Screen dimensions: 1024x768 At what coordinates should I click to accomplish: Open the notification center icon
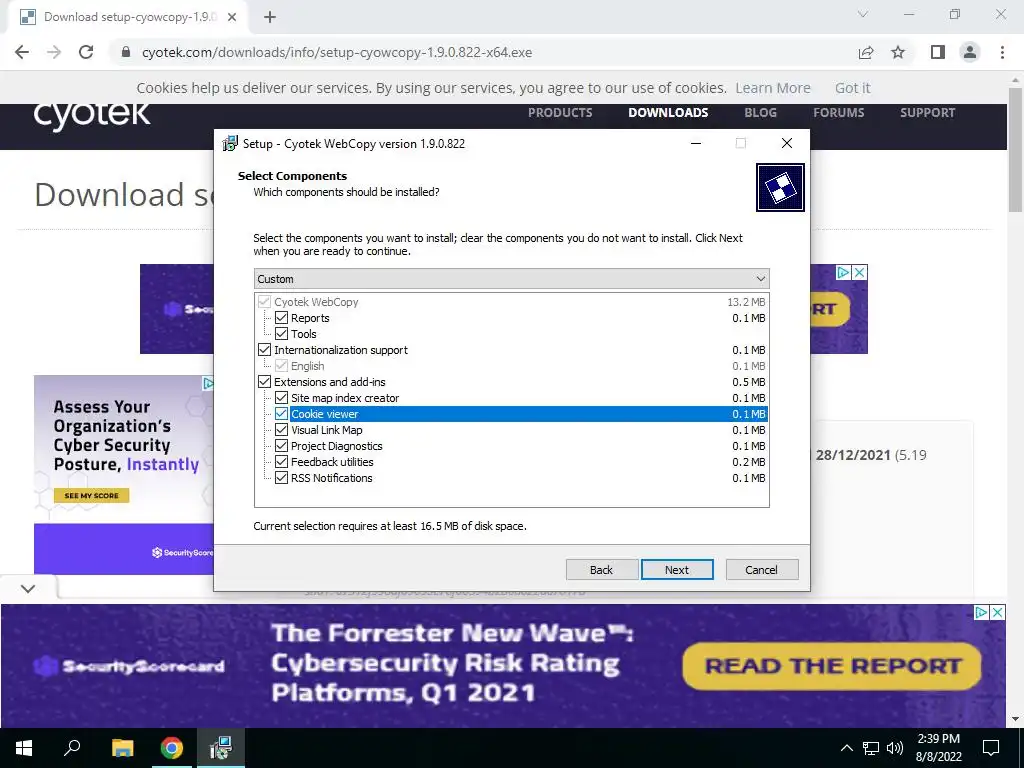[991, 748]
